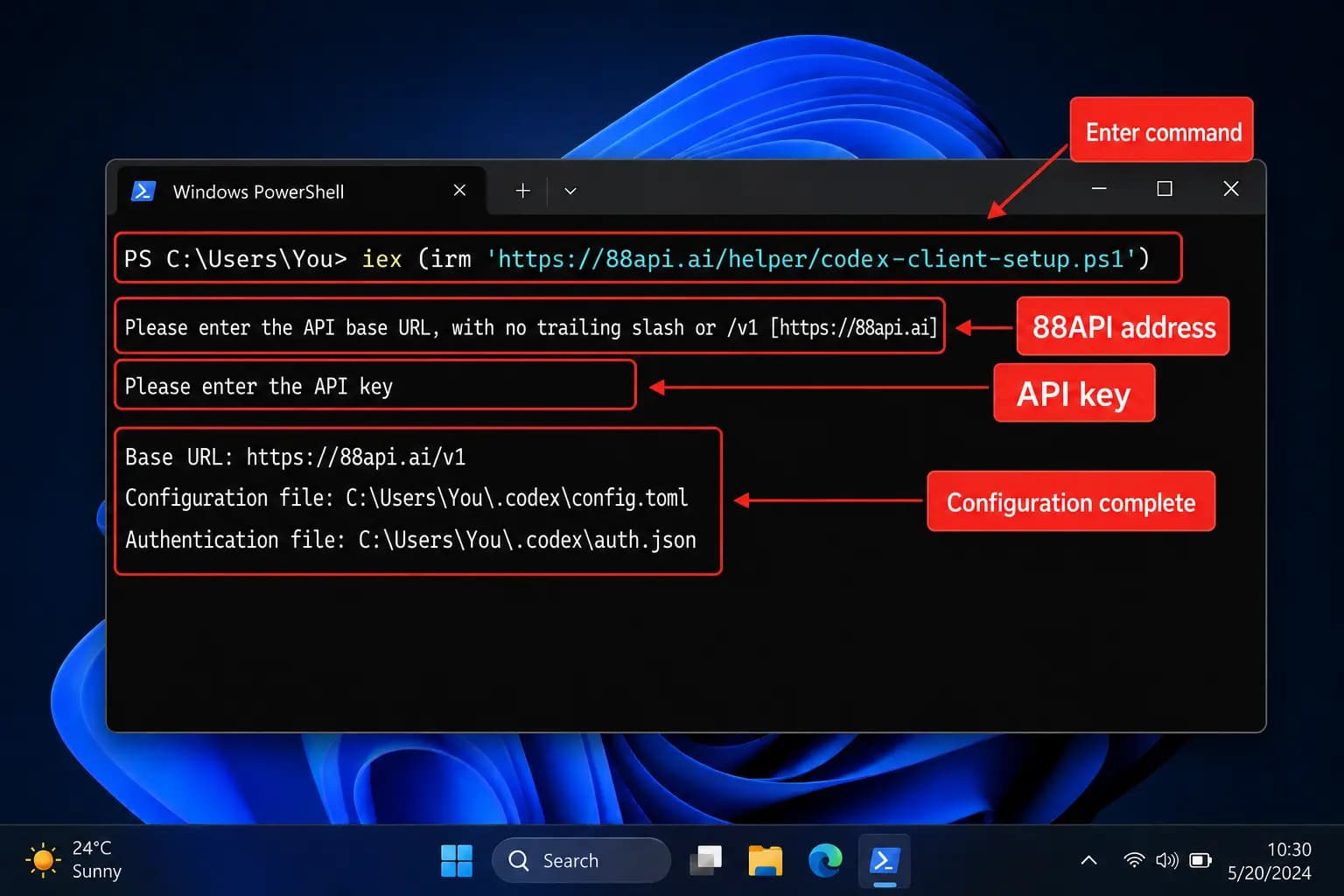Launch Microsoft Edge from the taskbar
Screen dimensions: 1344x896
point(825,860)
